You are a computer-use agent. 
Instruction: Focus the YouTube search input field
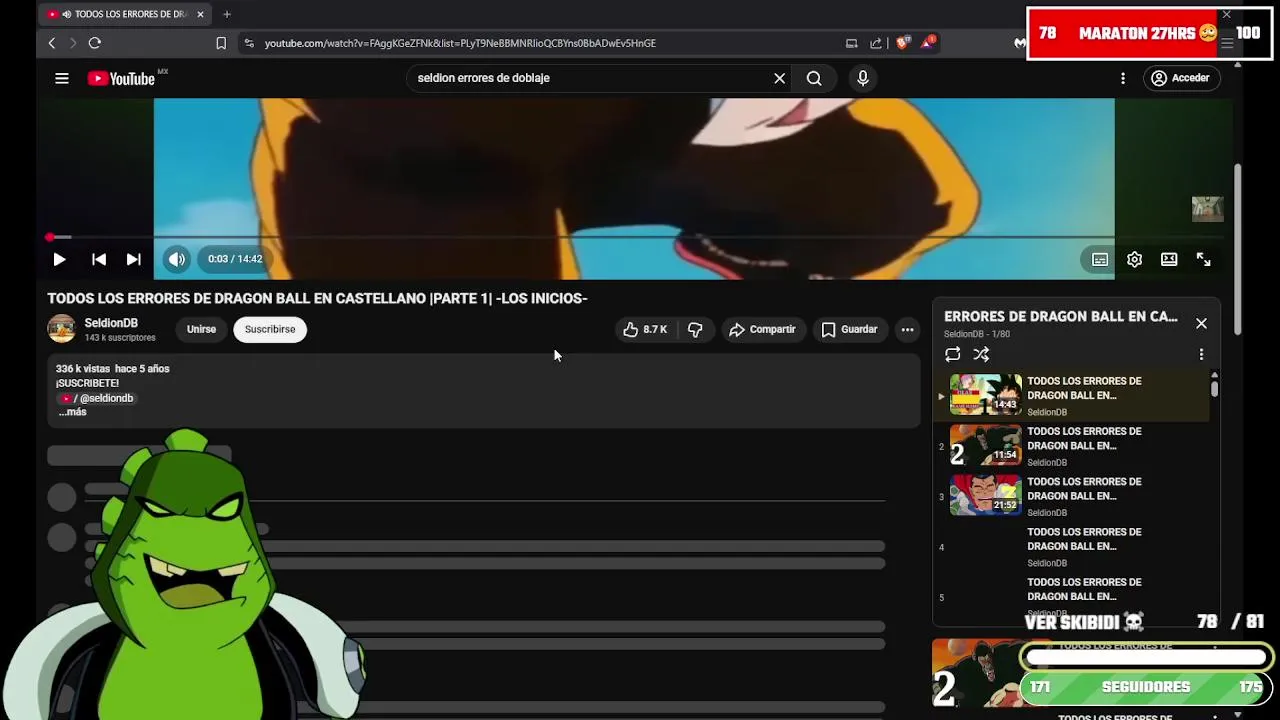point(590,78)
